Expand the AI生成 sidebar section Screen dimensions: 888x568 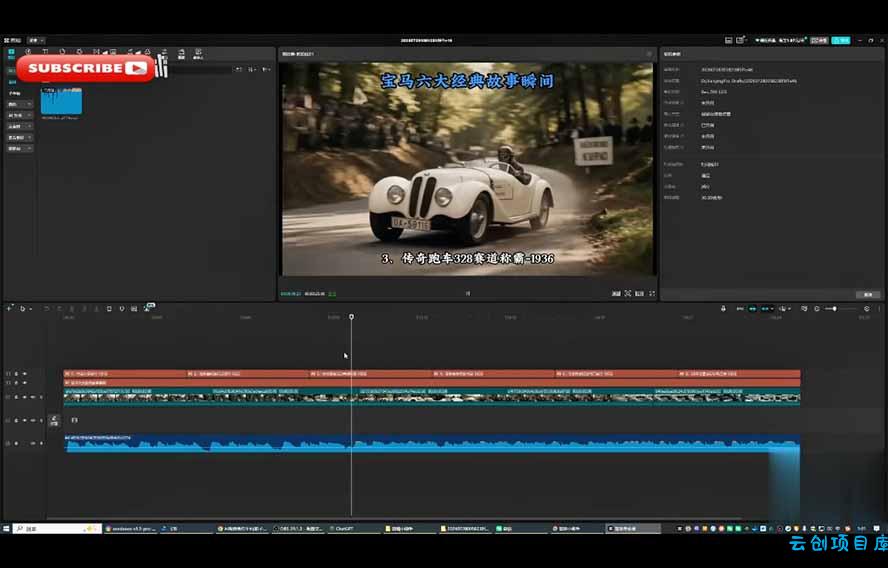click(x=20, y=115)
